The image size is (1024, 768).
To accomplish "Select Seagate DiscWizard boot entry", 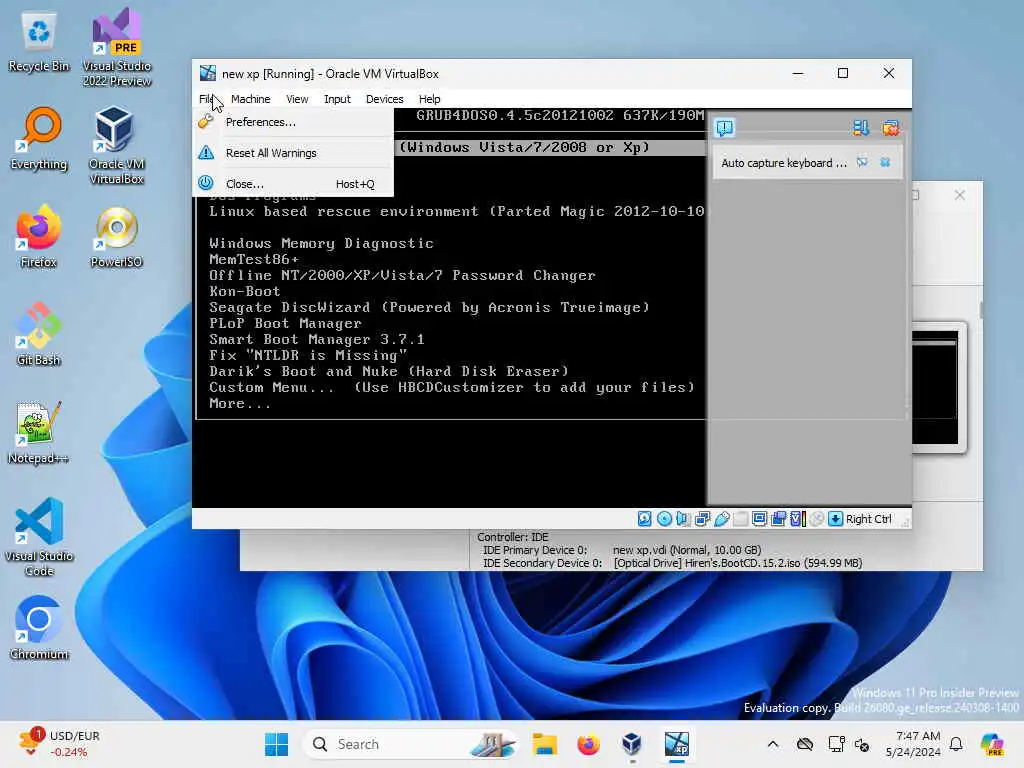I will [429, 307].
